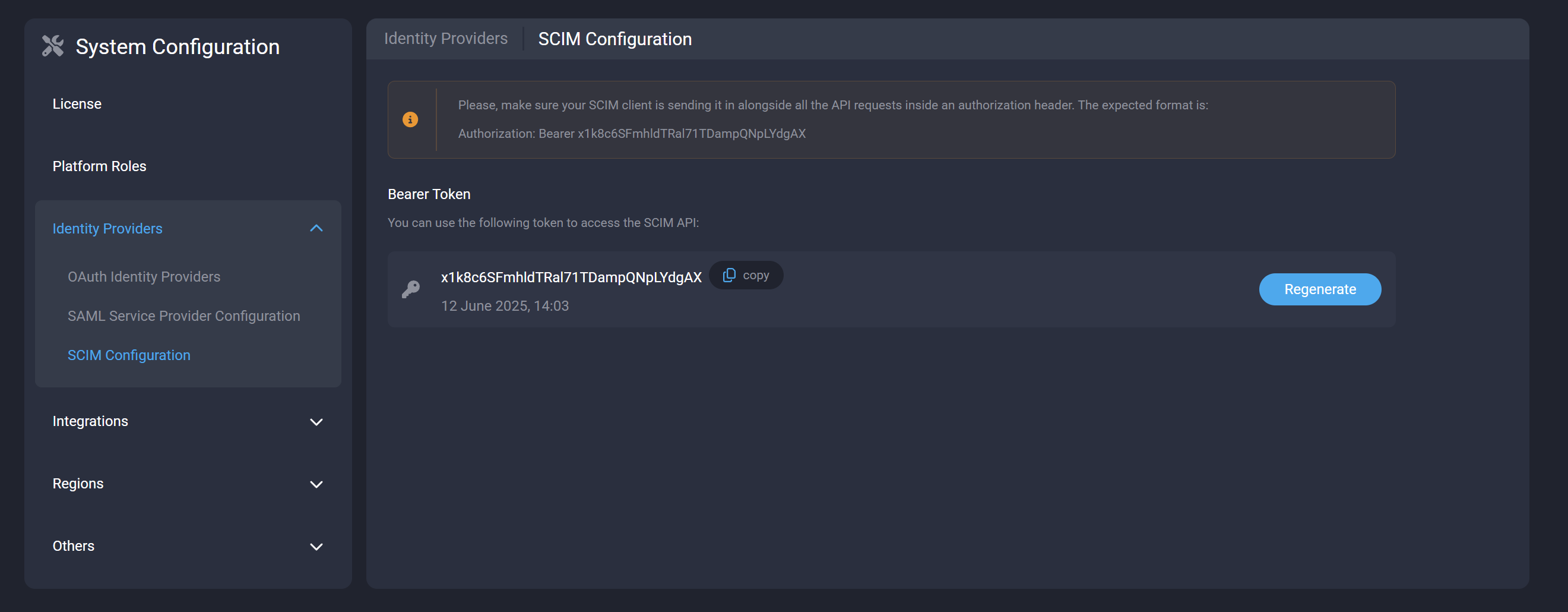Click the Regenerate button
1568x612 pixels.
[x=1320, y=289]
